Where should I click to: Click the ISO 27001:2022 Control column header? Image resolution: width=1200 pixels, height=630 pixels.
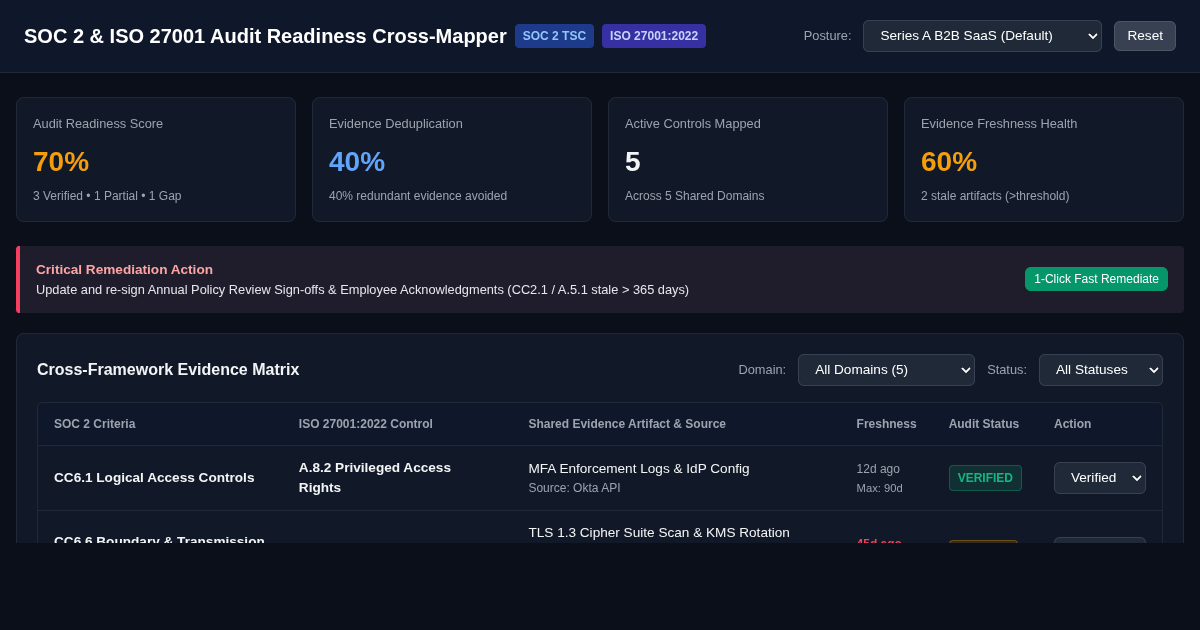coord(366,424)
